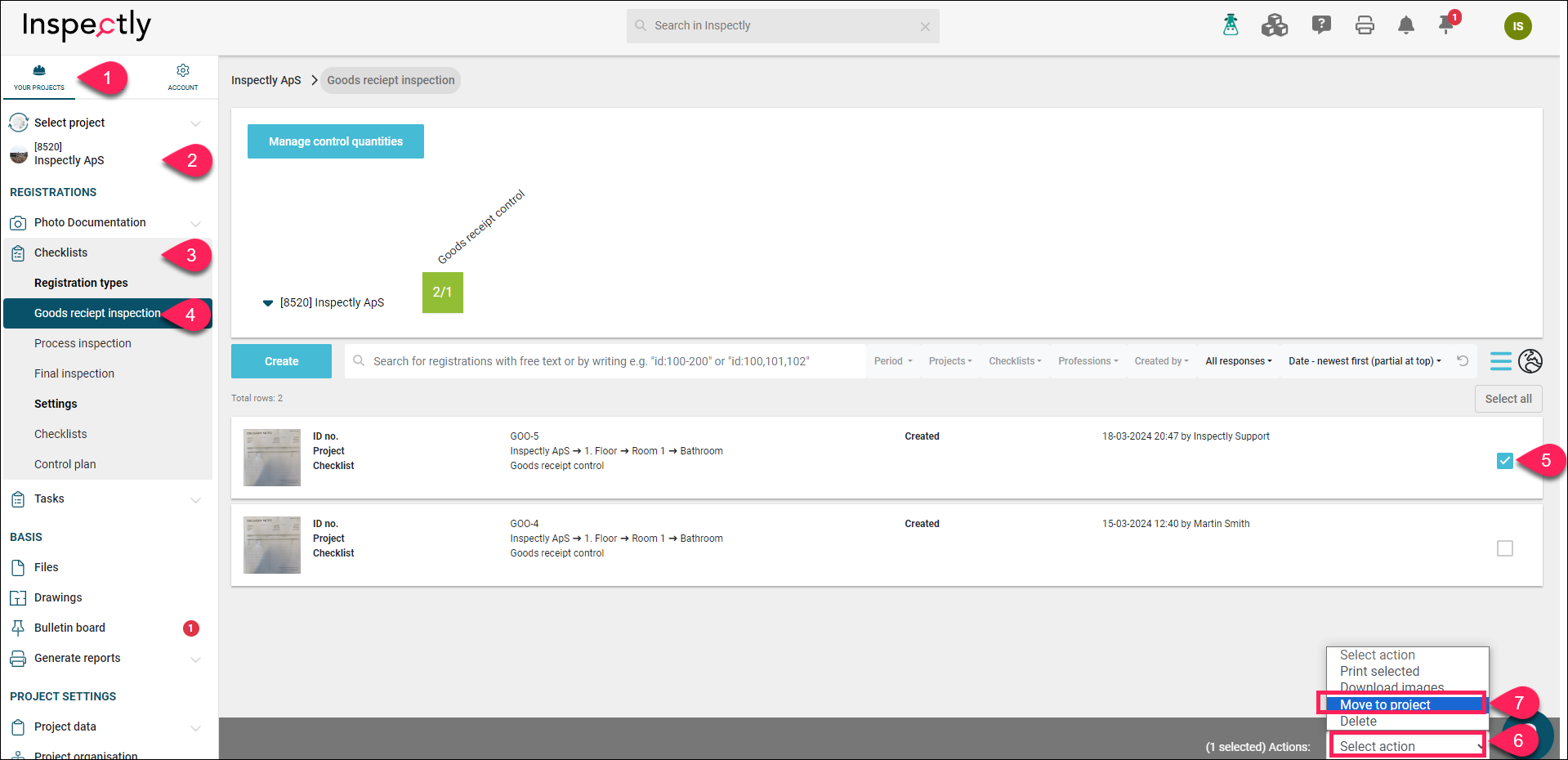Image resolution: width=1568 pixels, height=760 pixels.
Task: Clear the Inspectly search with X icon
Action: pos(925,26)
